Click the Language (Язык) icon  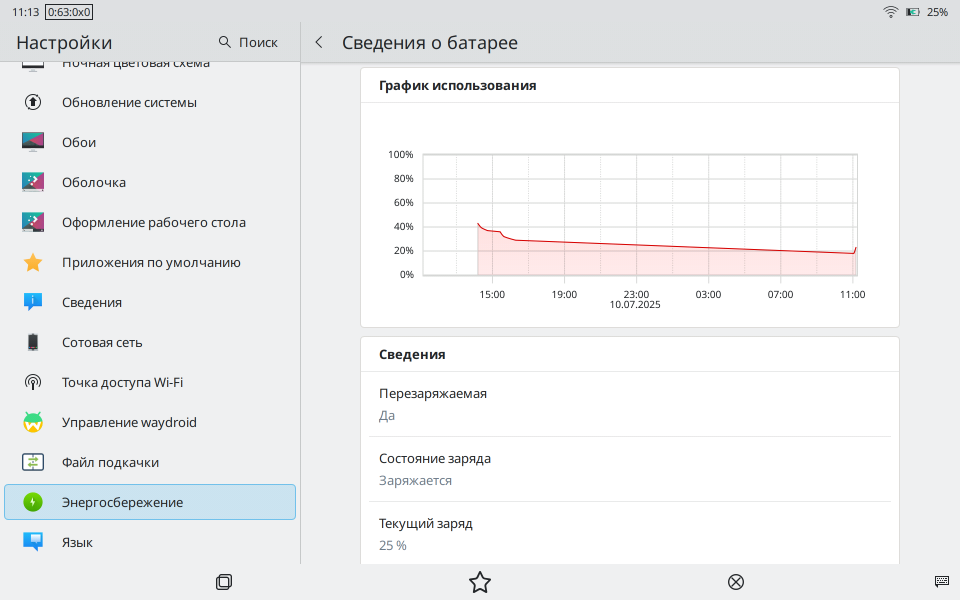click(x=33, y=542)
